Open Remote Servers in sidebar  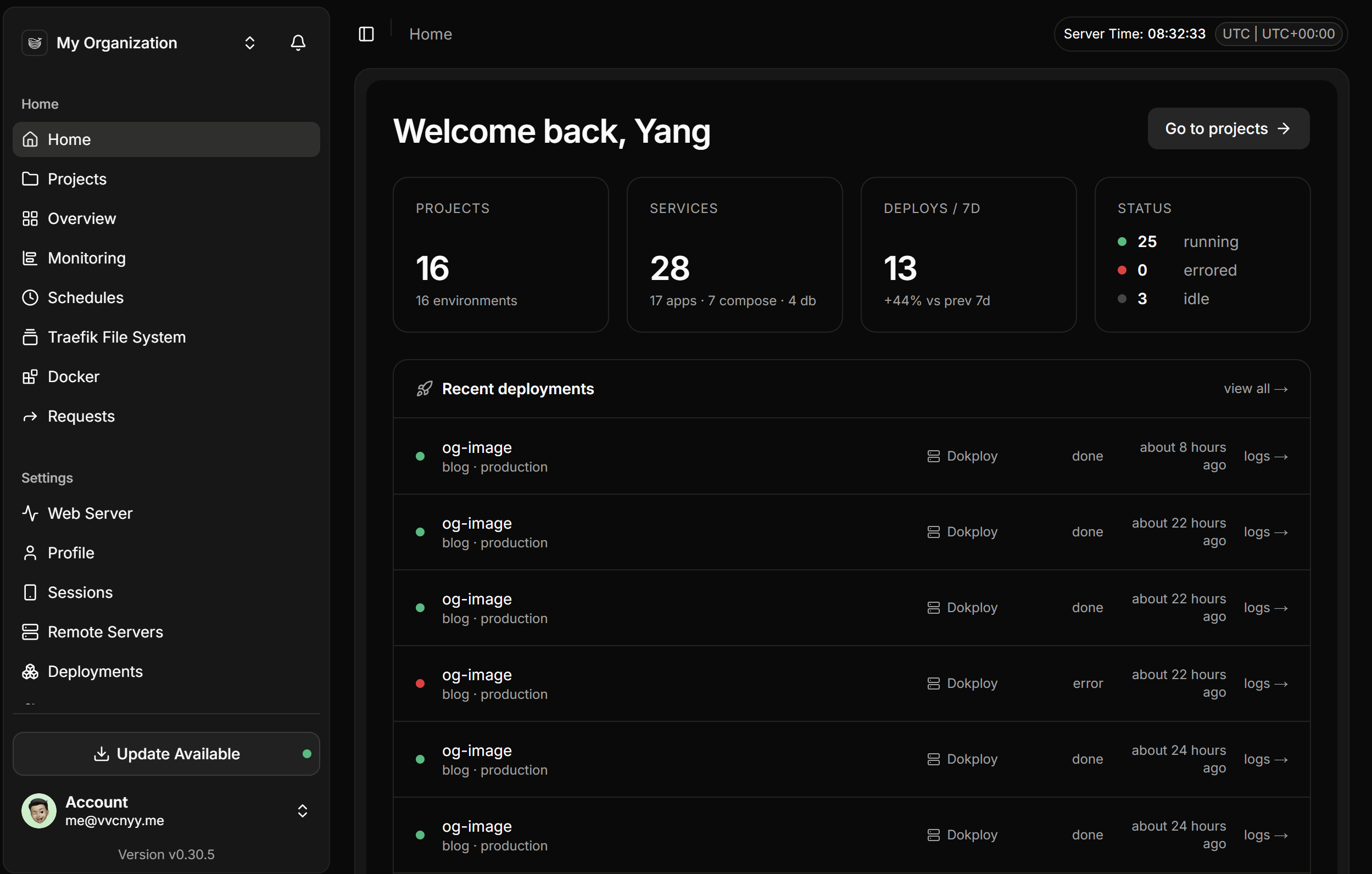point(166,632)
